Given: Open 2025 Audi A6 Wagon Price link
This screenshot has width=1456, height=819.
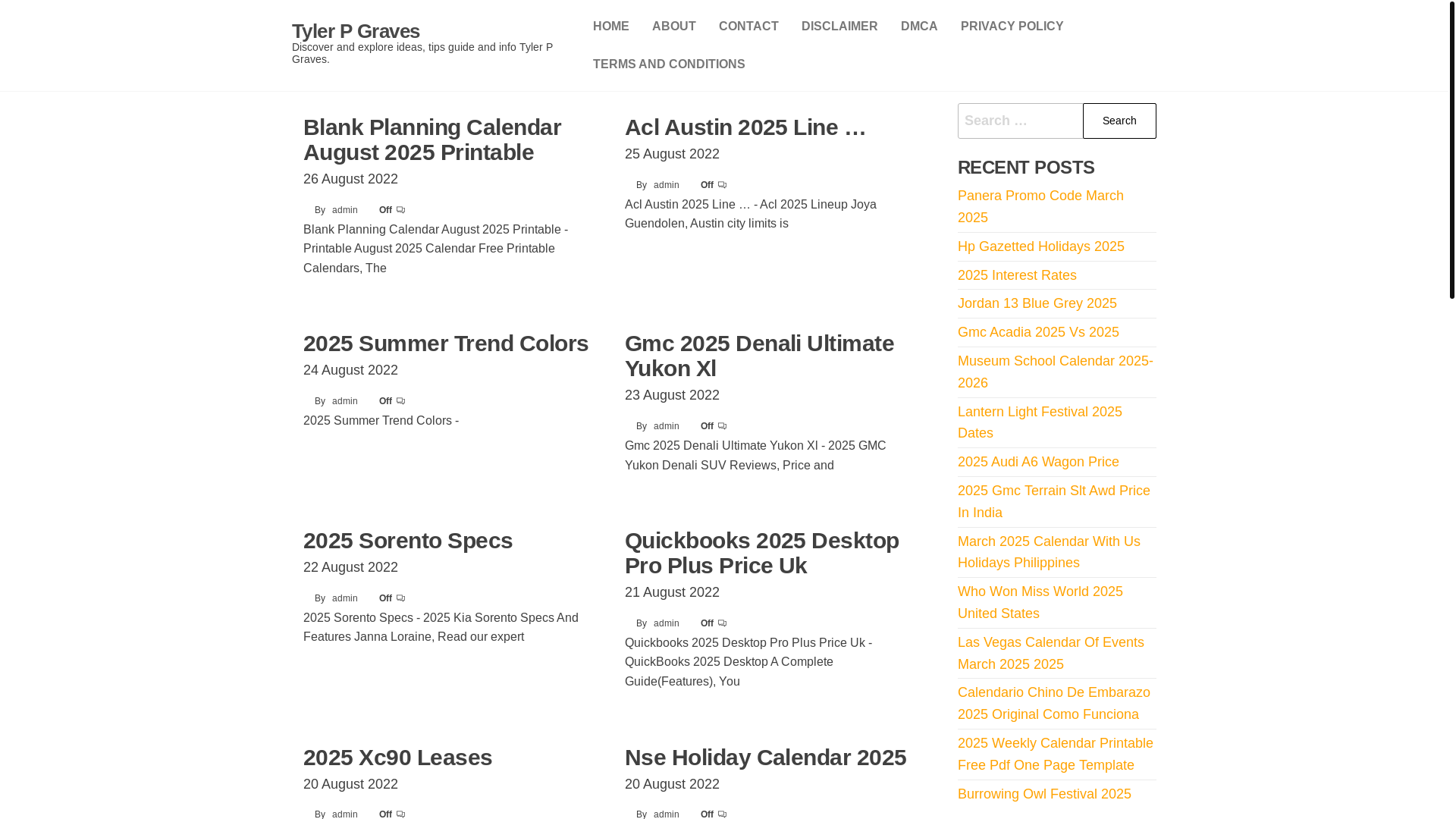Looking at the screenshot, I should pyautogui.click(x=1038, y=462).
